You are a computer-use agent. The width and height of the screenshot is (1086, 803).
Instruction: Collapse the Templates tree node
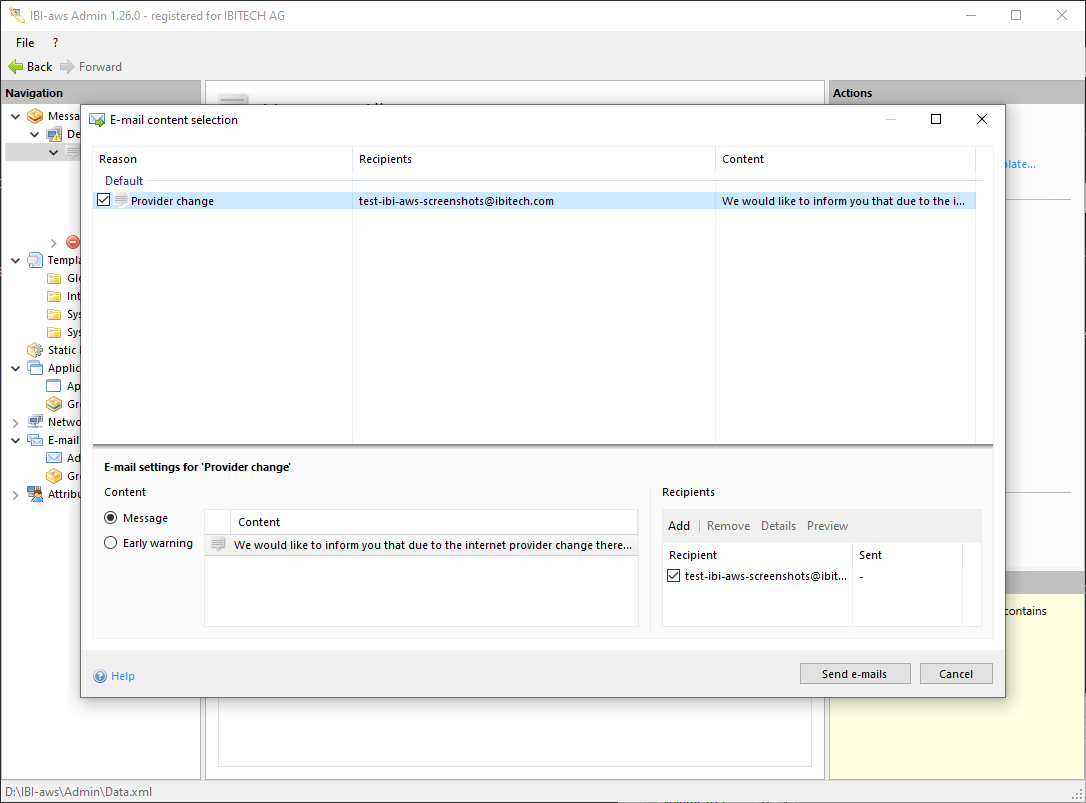(16, 260)
